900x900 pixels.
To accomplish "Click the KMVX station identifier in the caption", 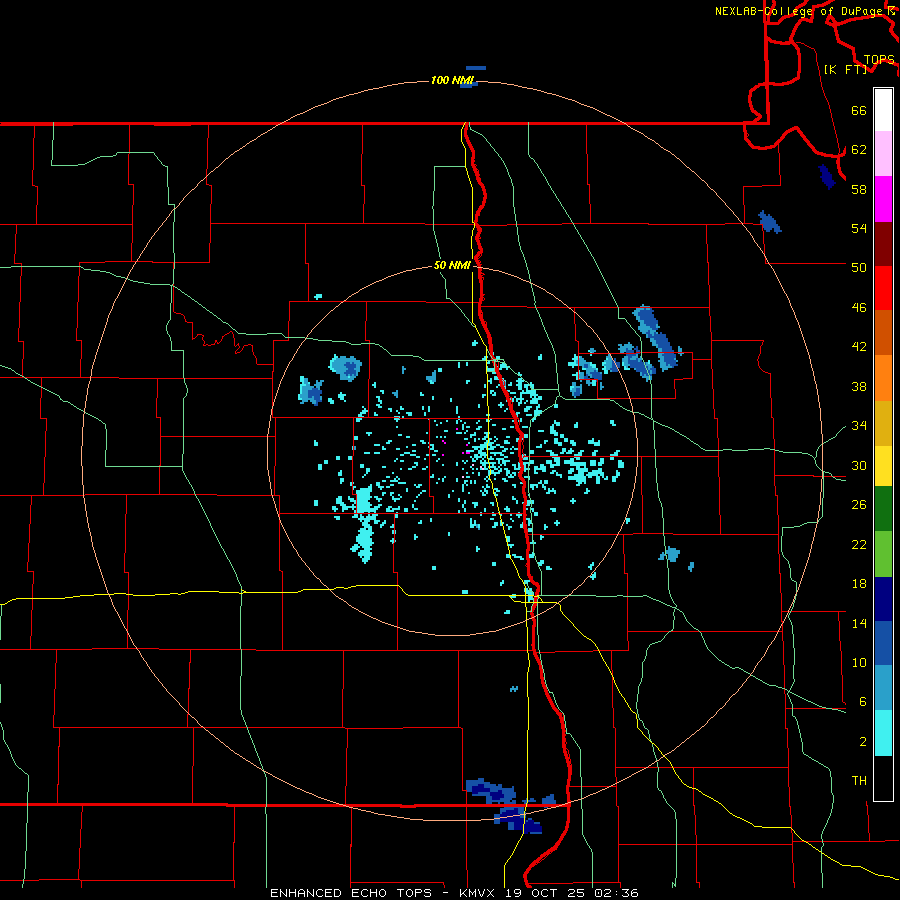I will click(479, 893).
